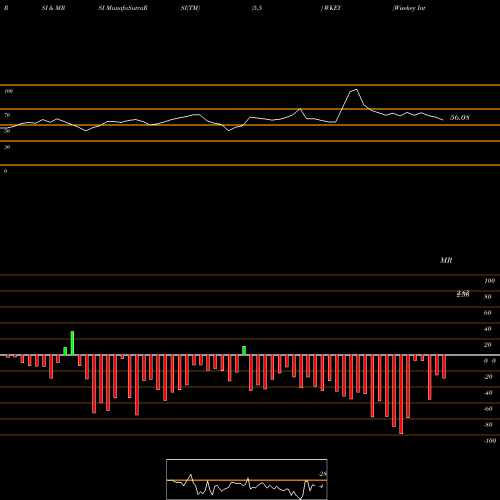The width and height of the screenshot is (500, 500).
Task: Click the MR right-axis label -20
Action: (x=488, y=377)
